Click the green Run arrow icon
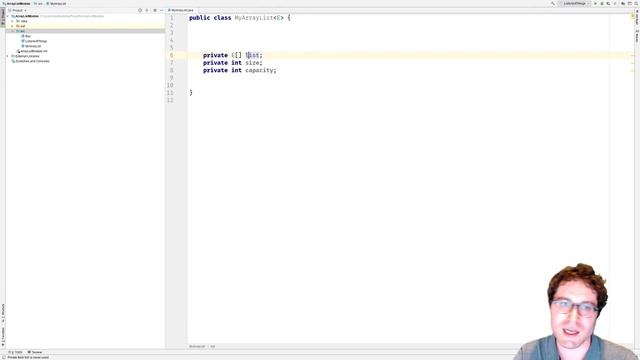 coord(596,3)
